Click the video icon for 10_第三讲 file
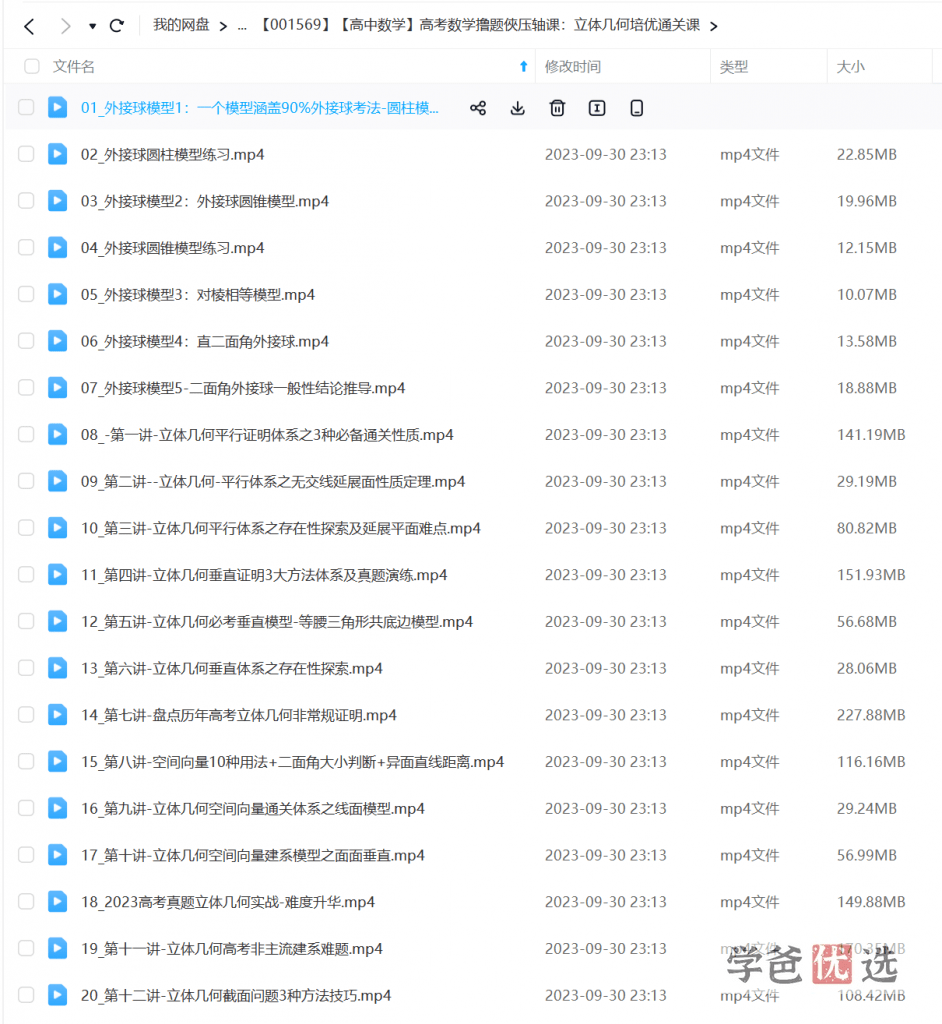 coord(57,528)
